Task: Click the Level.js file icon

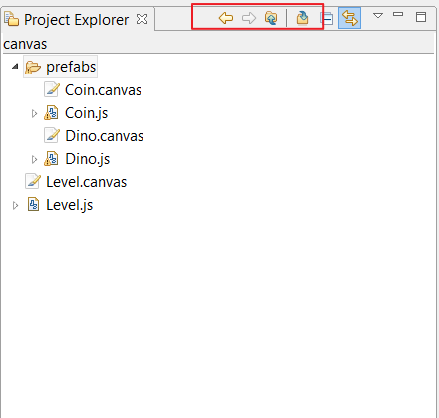Action: coord(33,205)
